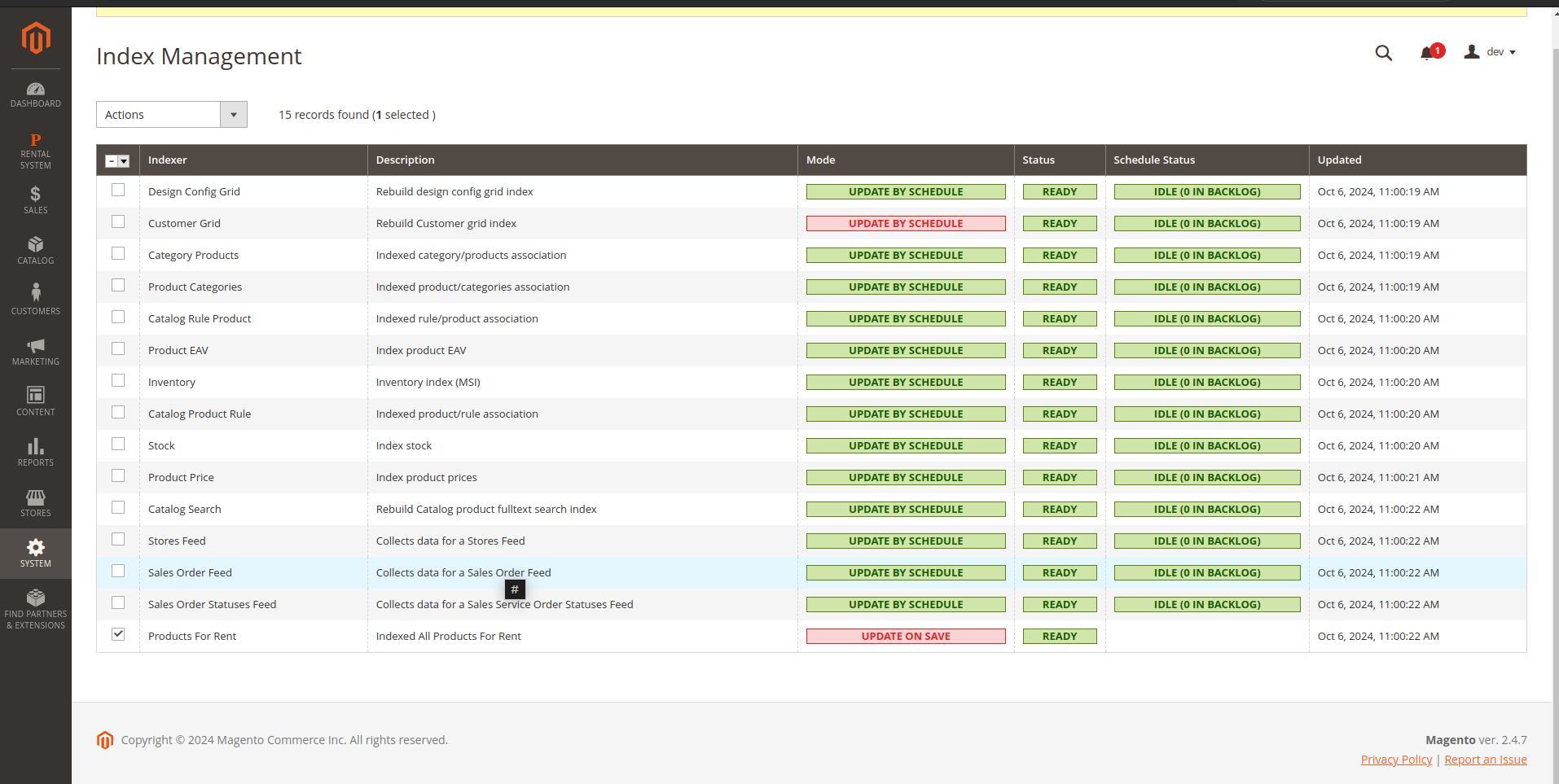
Task: Open Find Partners & Extensions
Action: click(x=36, y=609)
